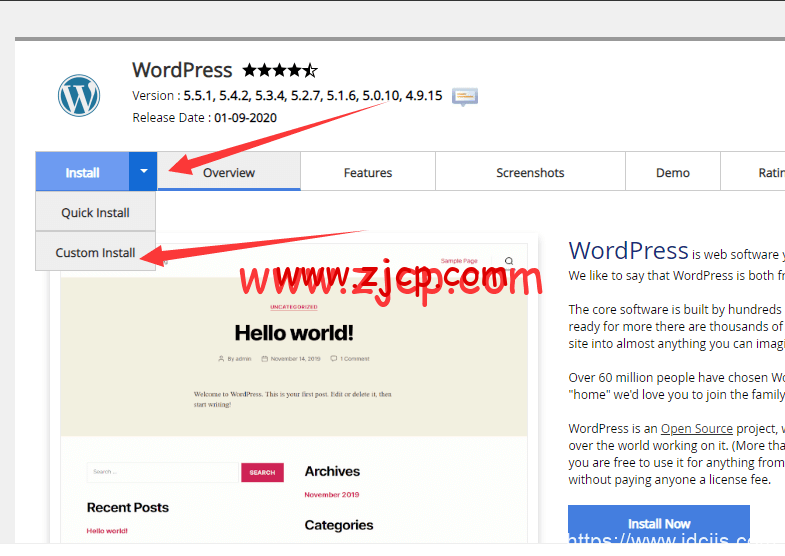Viewport: 785px width, 556px height.
Task: Click the Recent Posts heading
Action: coord(128,507)
